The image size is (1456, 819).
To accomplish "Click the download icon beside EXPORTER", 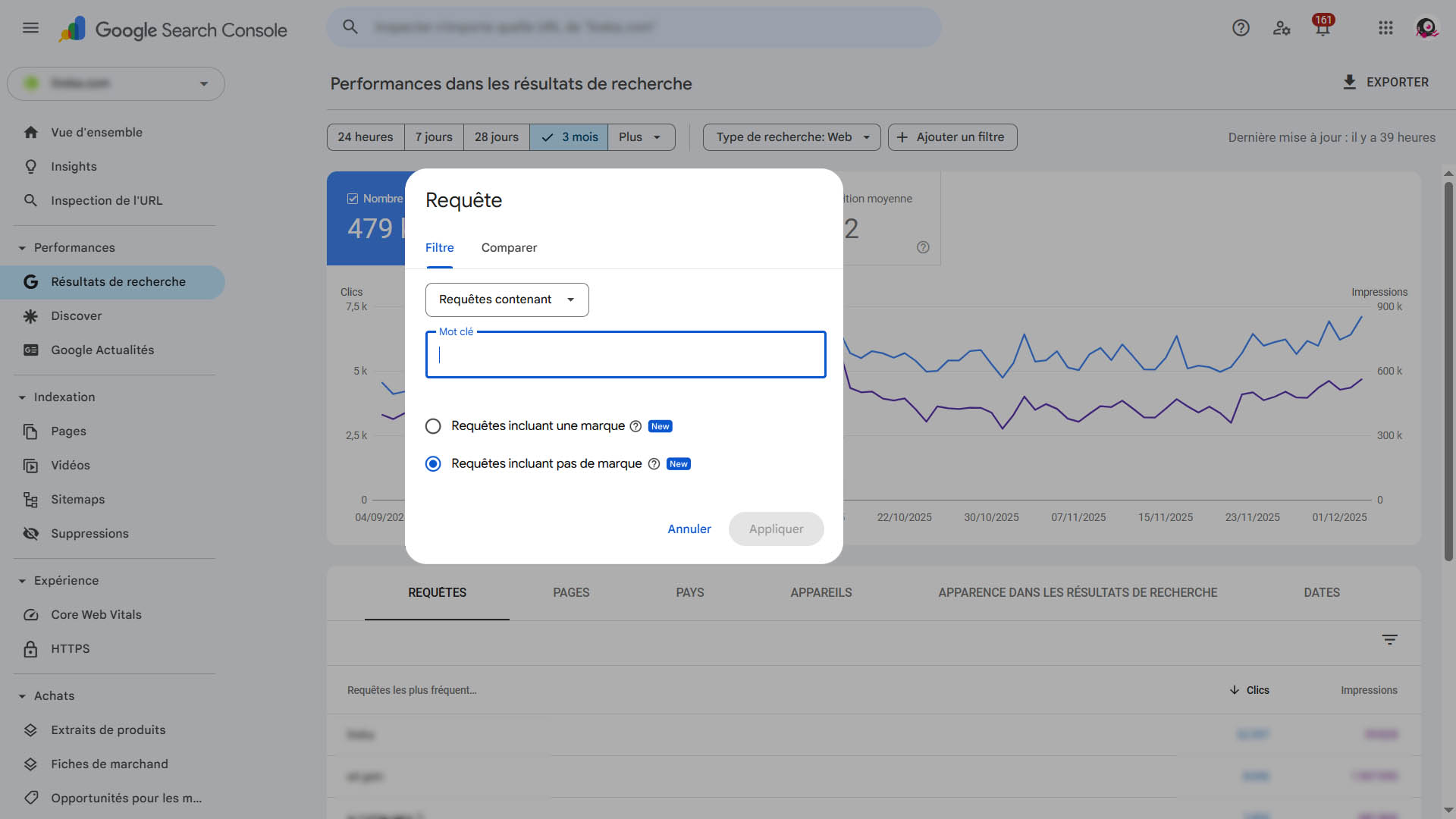I will pyautogui.click(x=1349, y=82).
